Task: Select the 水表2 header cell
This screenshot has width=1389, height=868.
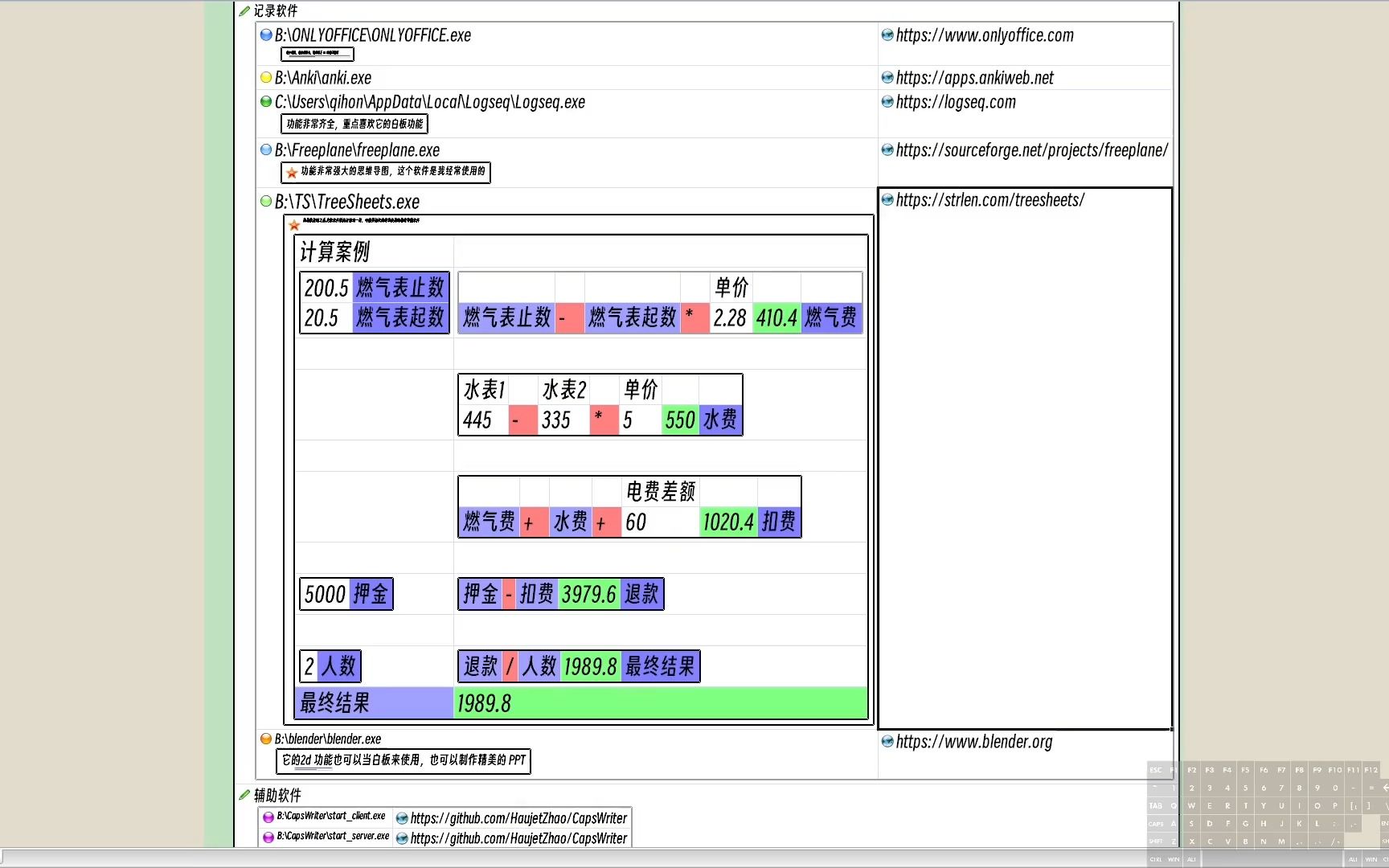Action: point(563,390)
